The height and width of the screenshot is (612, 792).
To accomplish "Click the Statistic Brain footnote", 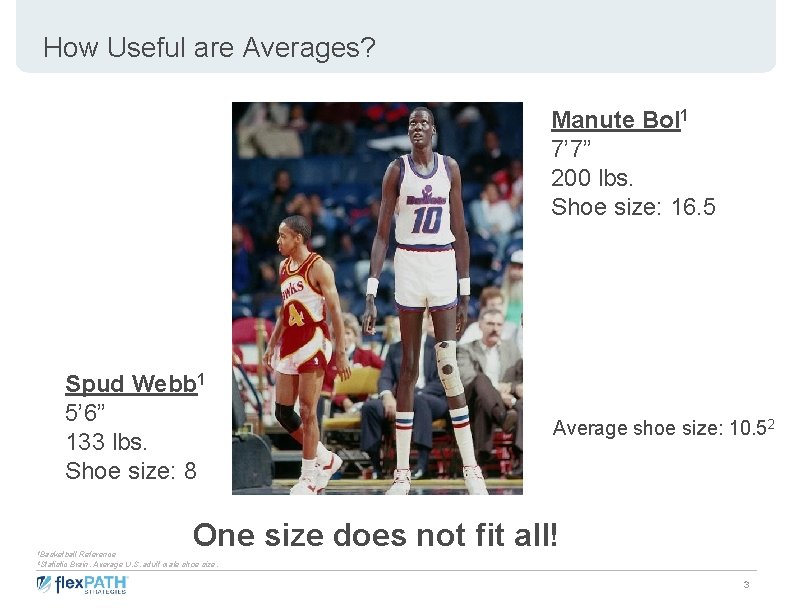I will (x=127, y=564).
